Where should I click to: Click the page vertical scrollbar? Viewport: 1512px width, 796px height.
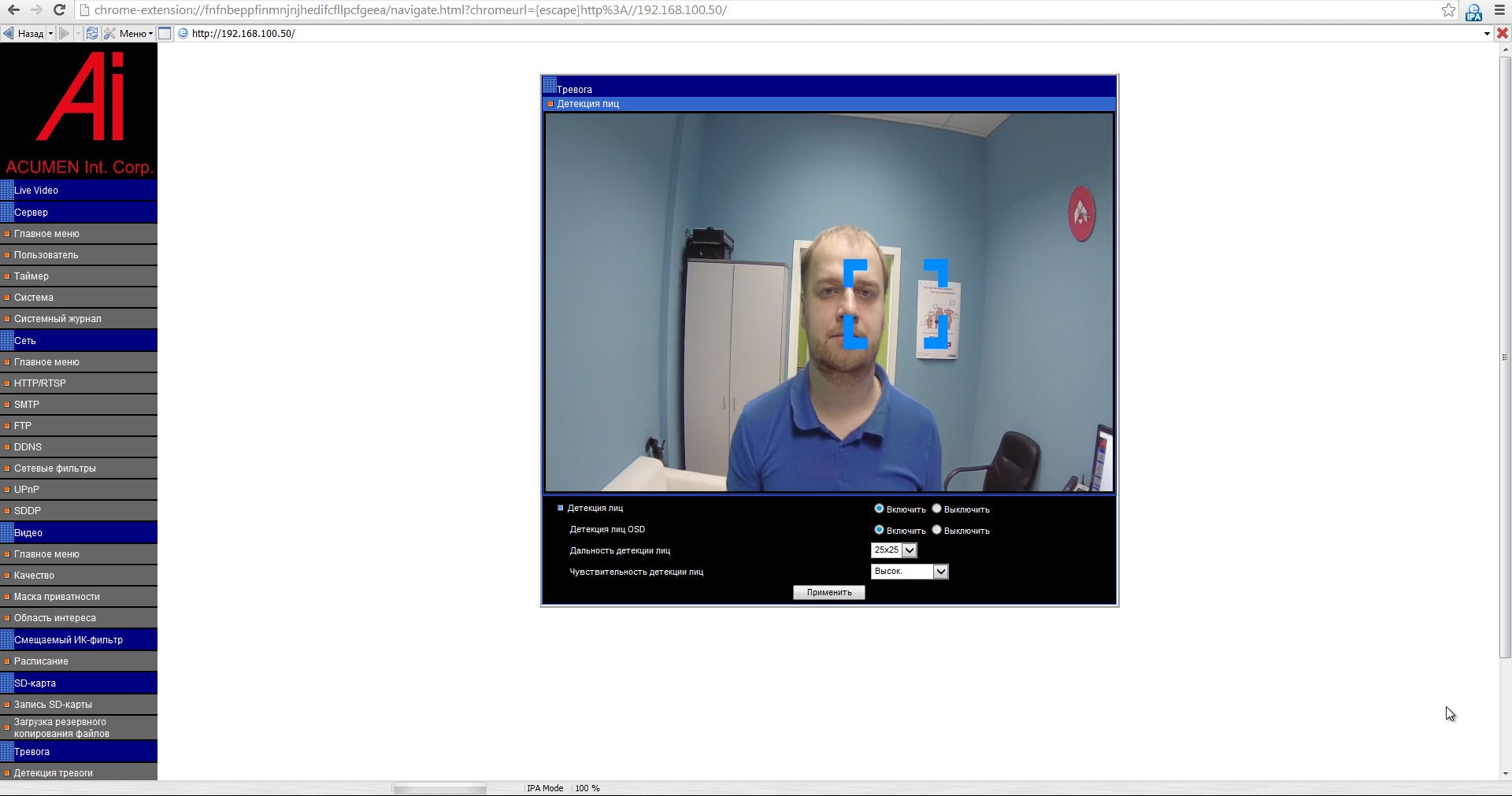(x=1505, y=357)
